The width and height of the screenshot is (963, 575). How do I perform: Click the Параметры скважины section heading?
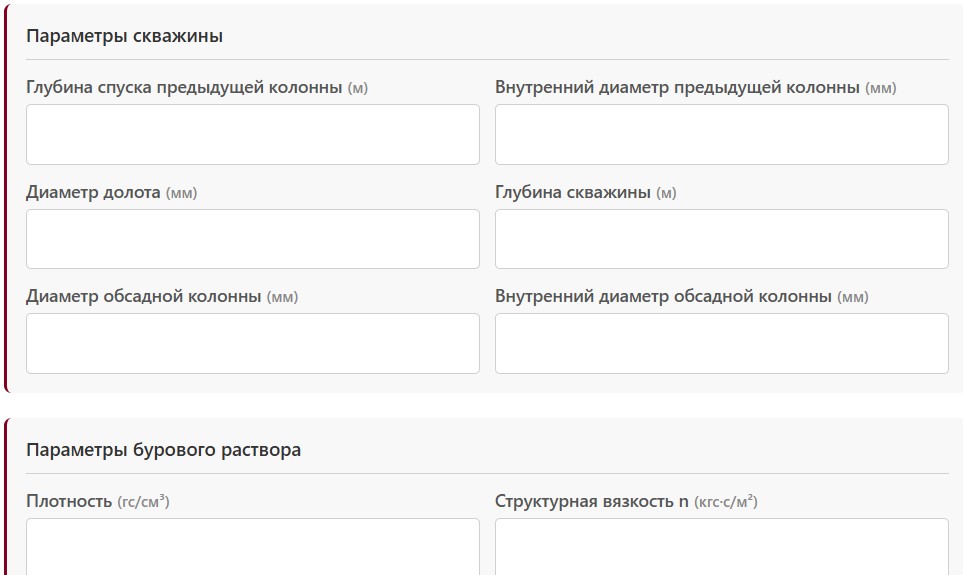pyautogui.click(x=124, y=36)
